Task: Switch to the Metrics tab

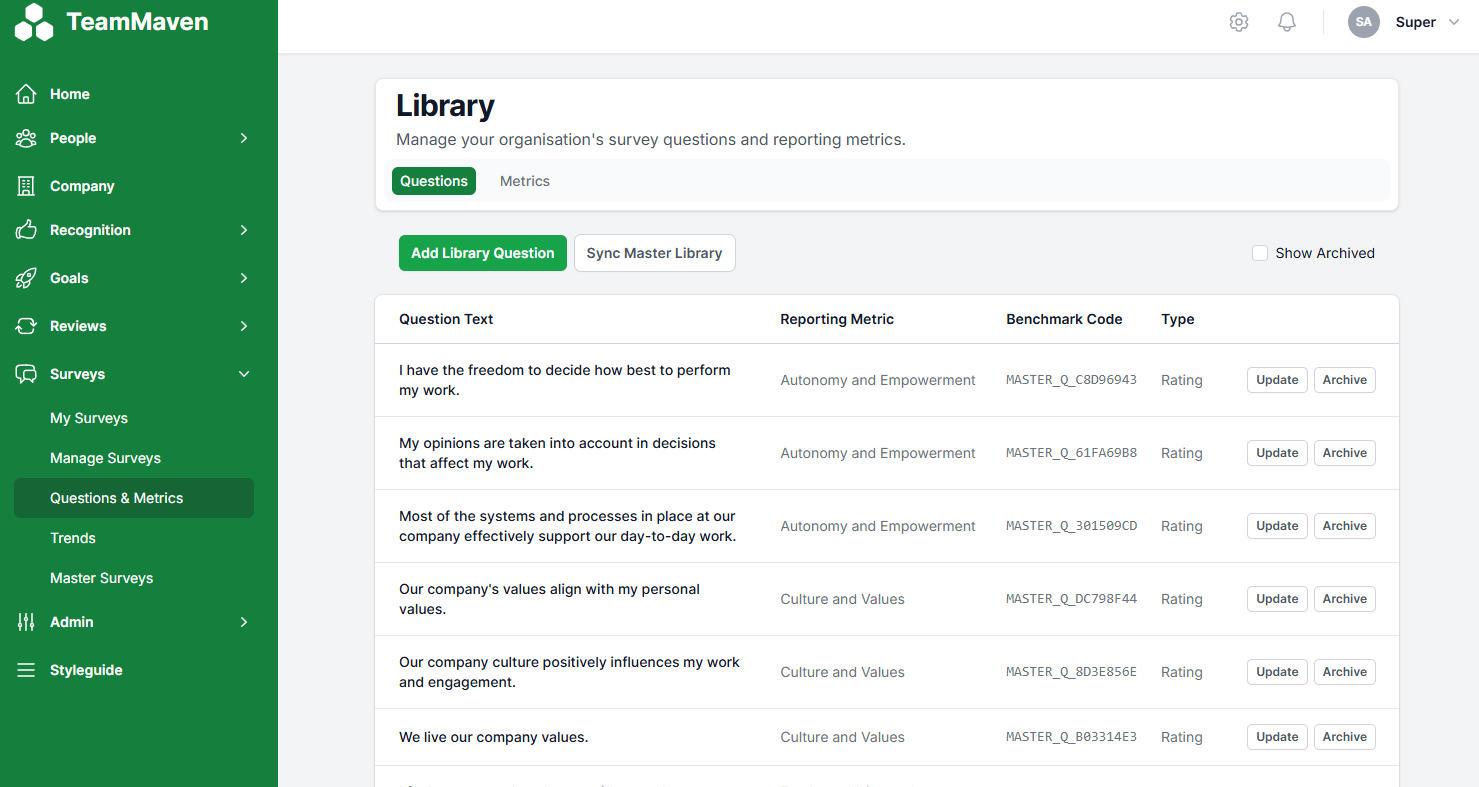Action: point(525,181)
